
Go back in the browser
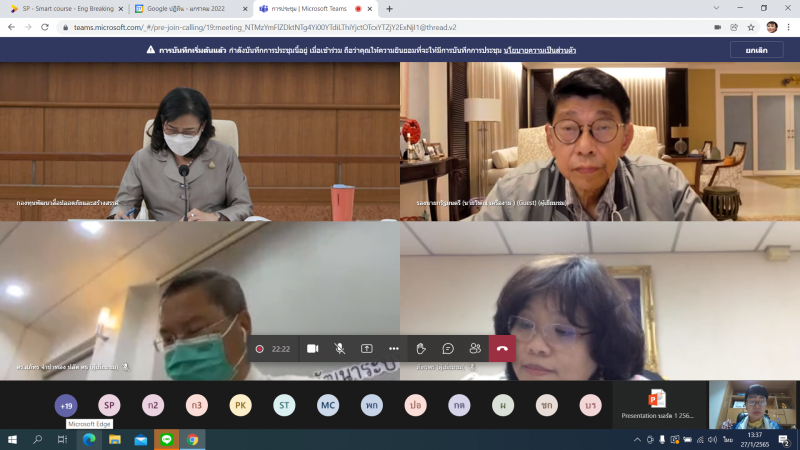pyautogui.click(x=11, y=27)
